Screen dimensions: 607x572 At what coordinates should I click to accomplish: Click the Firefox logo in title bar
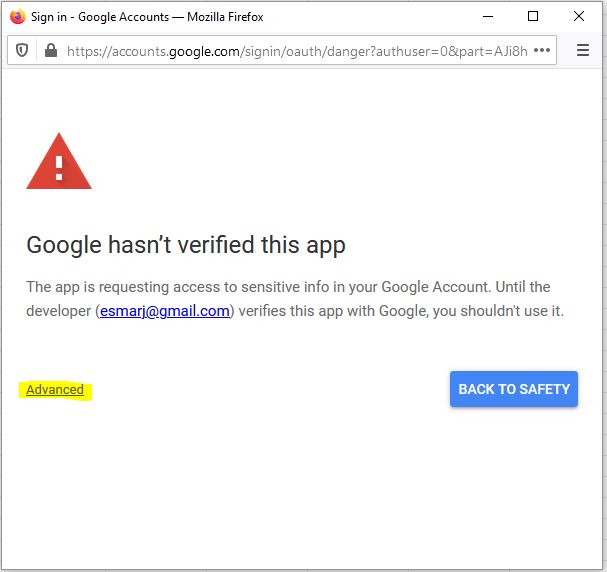coord(17,17)
